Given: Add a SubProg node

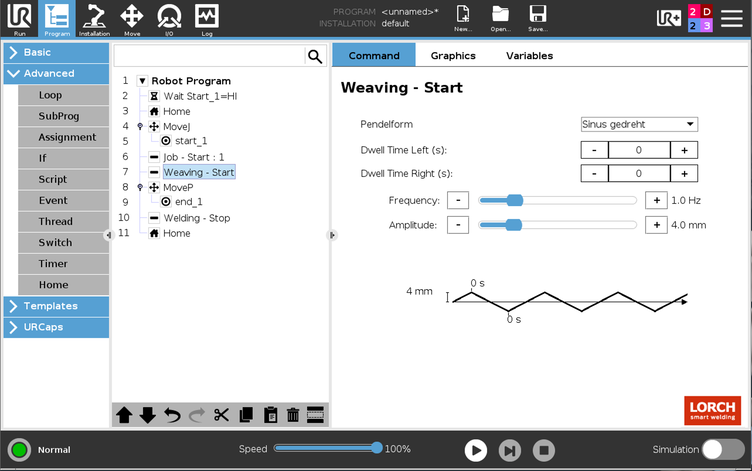Looking at the screenshot, I should pos(59,116).
